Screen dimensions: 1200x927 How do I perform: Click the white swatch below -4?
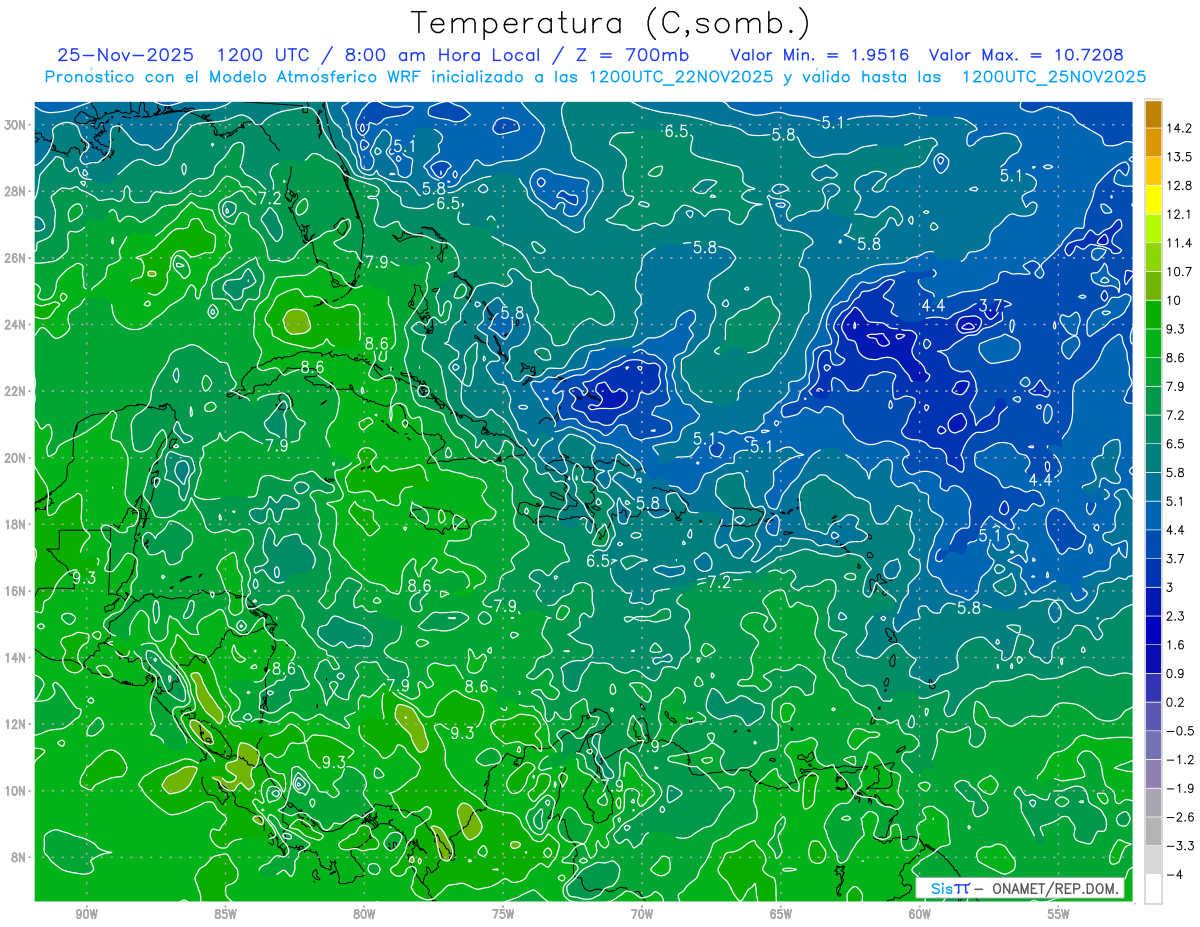pos(1153,889)
